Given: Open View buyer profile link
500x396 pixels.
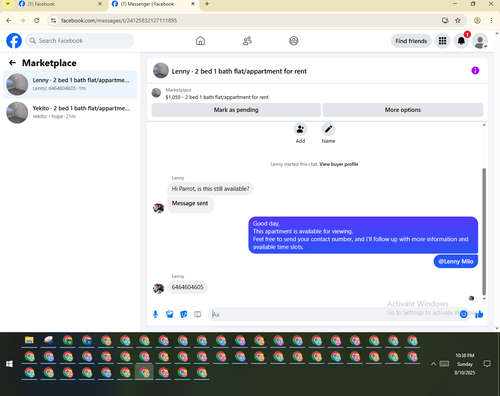Looking at the screenshot, I should coord(339,164).
